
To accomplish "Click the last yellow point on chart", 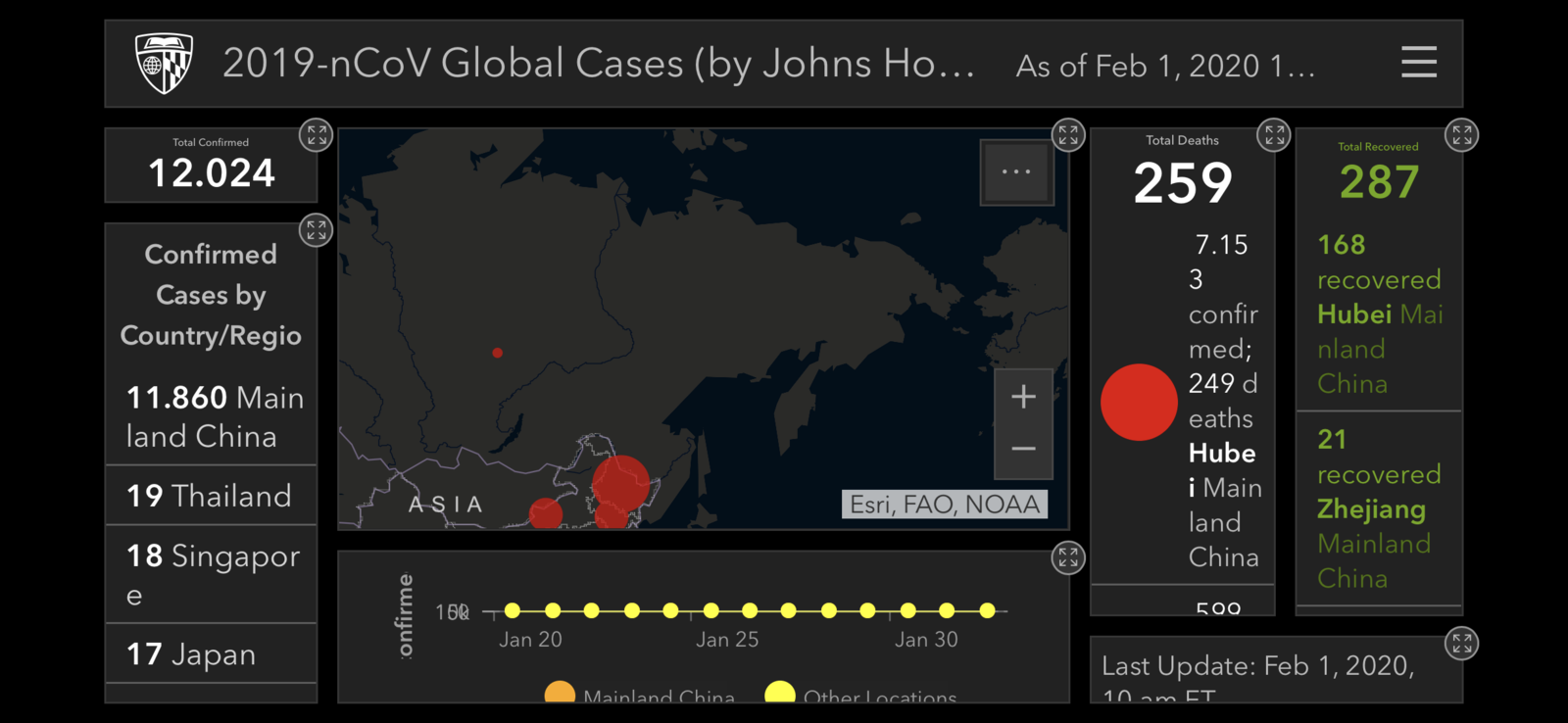I will point(987,610).
